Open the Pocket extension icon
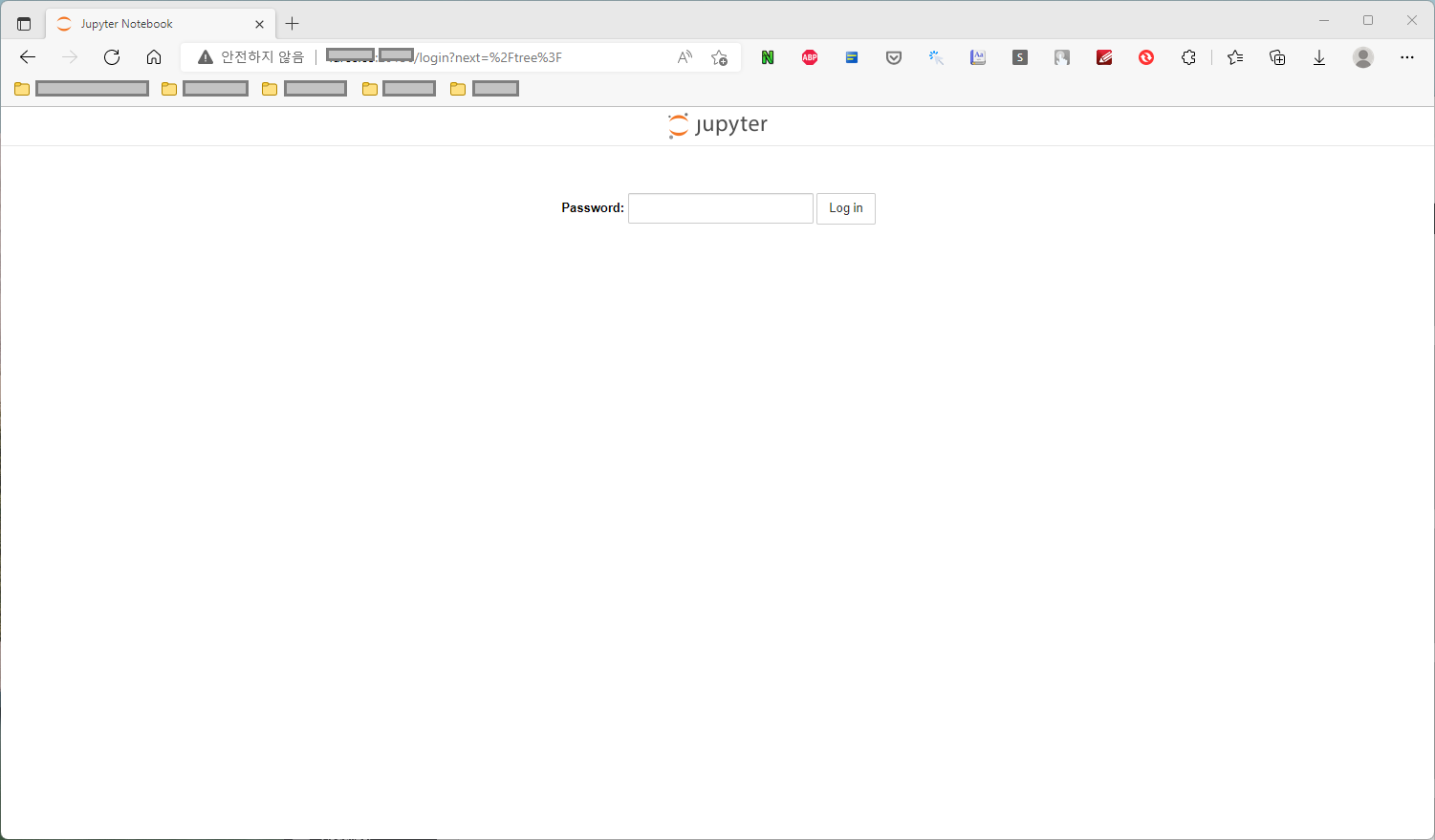The width and height of the screenshot is (1435, 840). [x=894, y=57]
